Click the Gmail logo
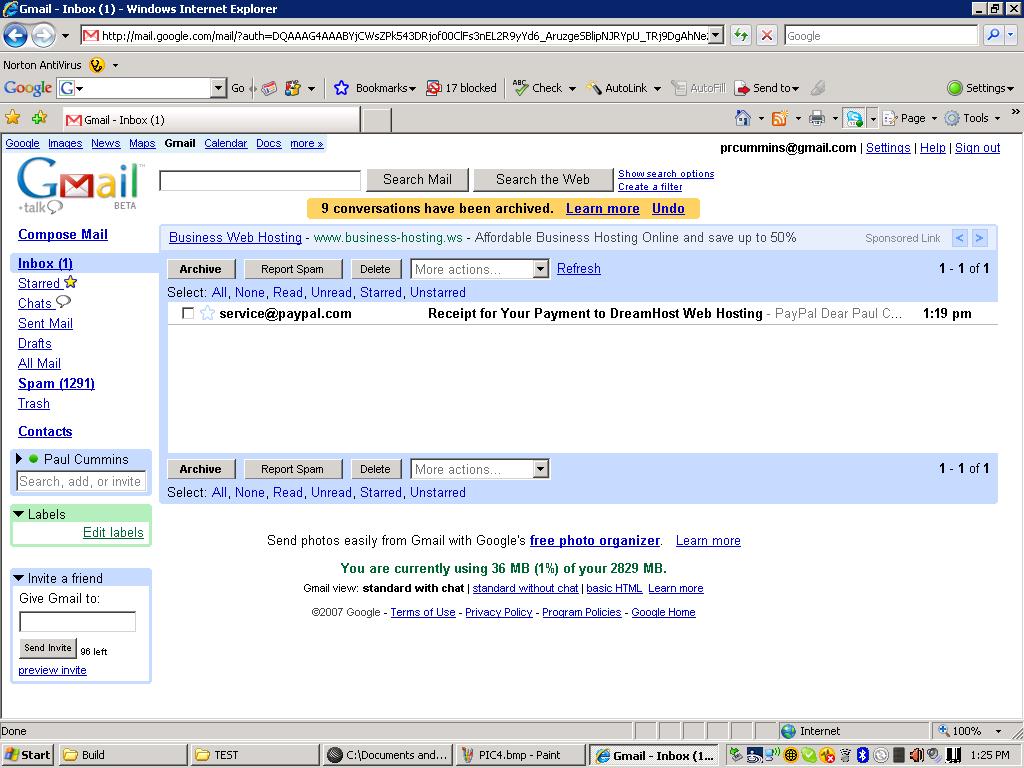This screenshot has width=1024, height=768. (78, 186)
